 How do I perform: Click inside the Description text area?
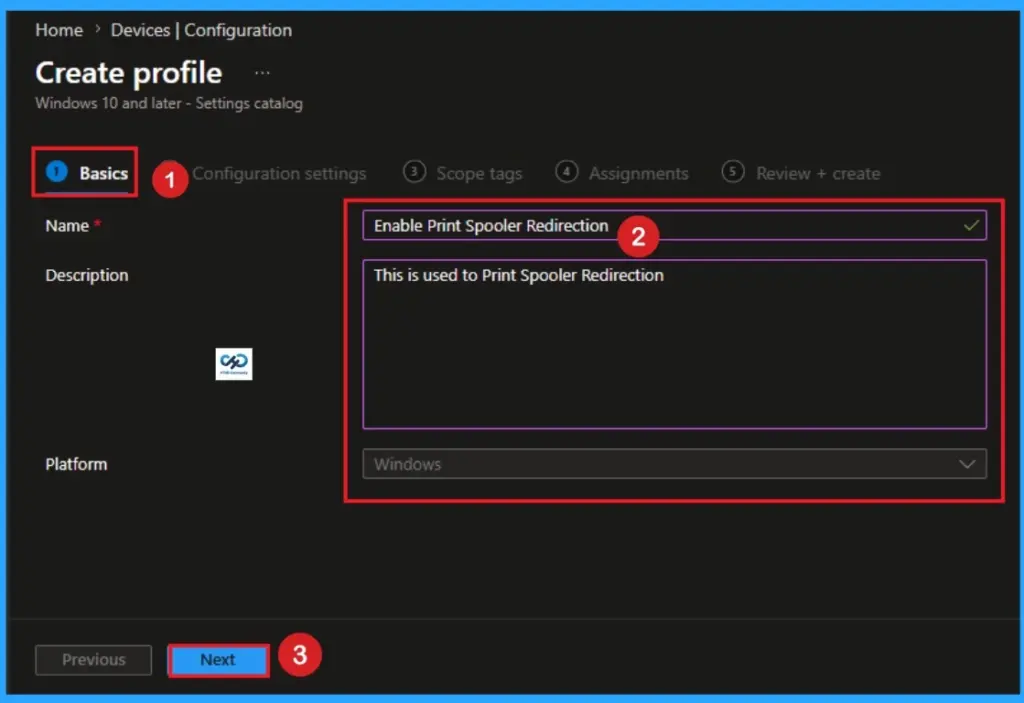click(x=674, y=344)
